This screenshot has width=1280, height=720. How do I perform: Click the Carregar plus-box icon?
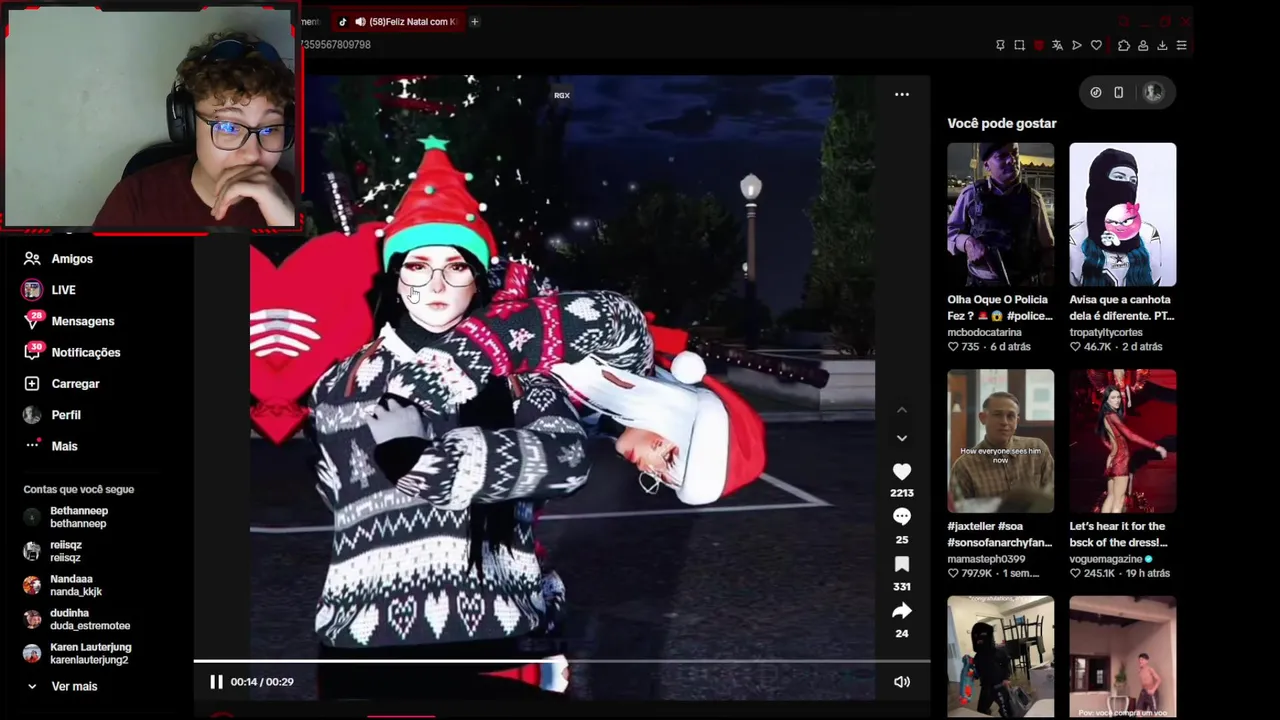pyautogui.click(x=32, y=384)
